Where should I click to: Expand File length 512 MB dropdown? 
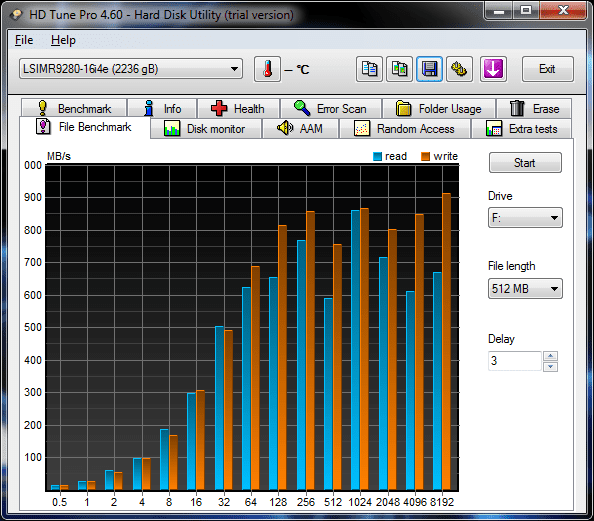pos(525,289)
